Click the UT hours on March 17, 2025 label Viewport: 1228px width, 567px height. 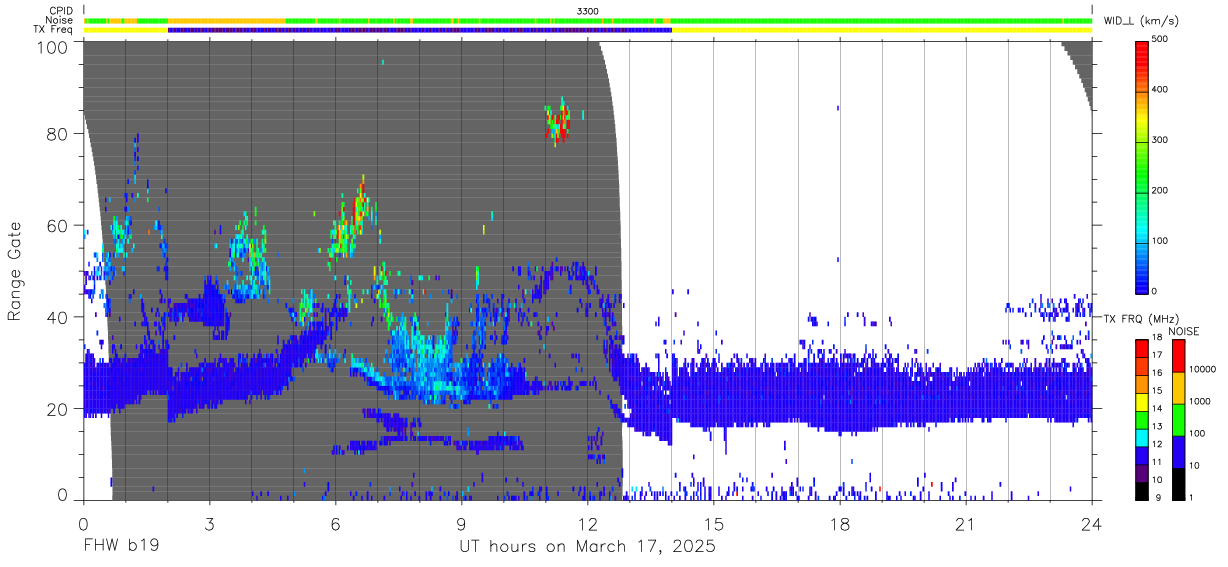point(587,546)
